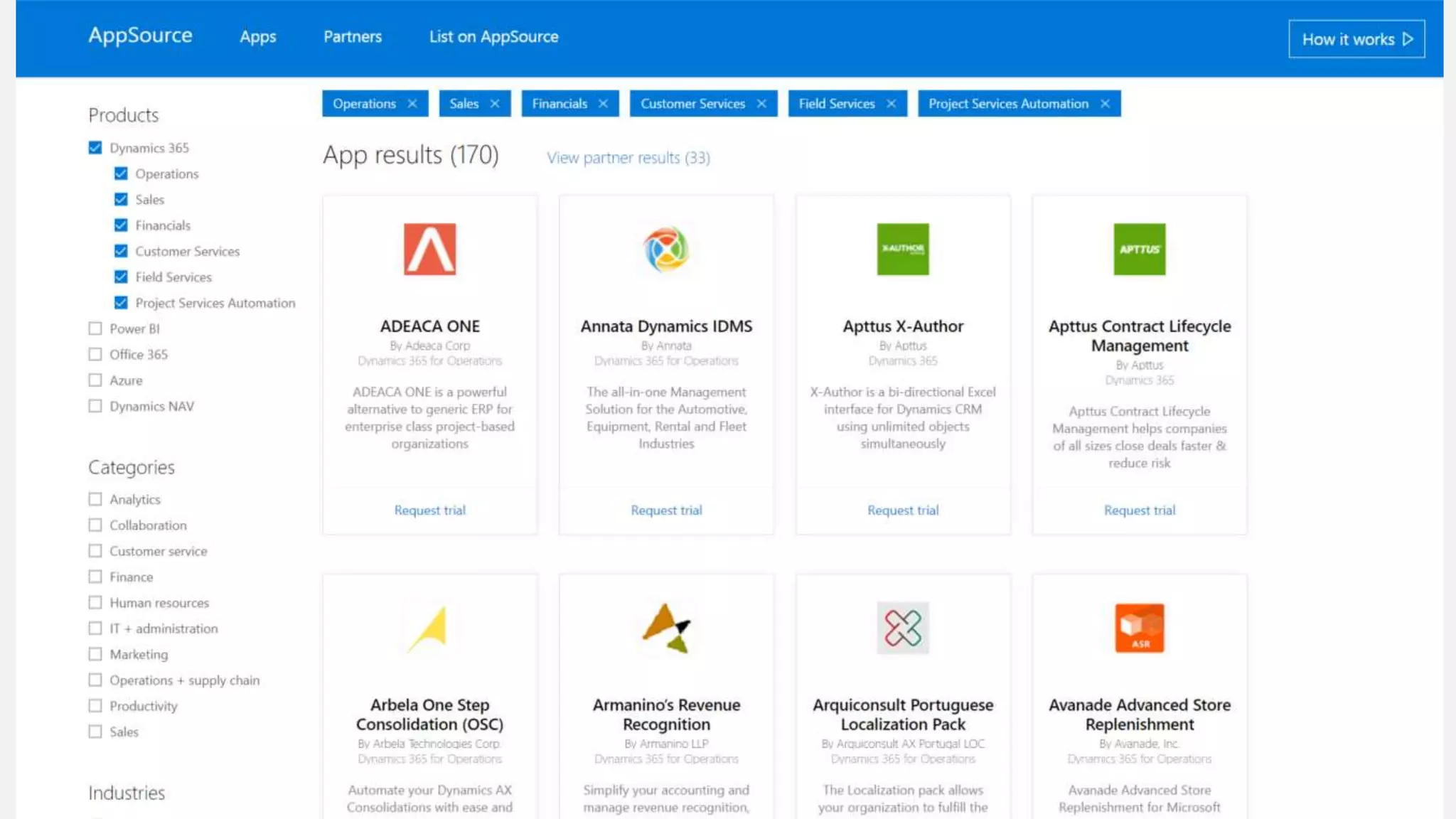Click the green X-Author app icon
This screenshot has height=819, width=1456.
902,249
